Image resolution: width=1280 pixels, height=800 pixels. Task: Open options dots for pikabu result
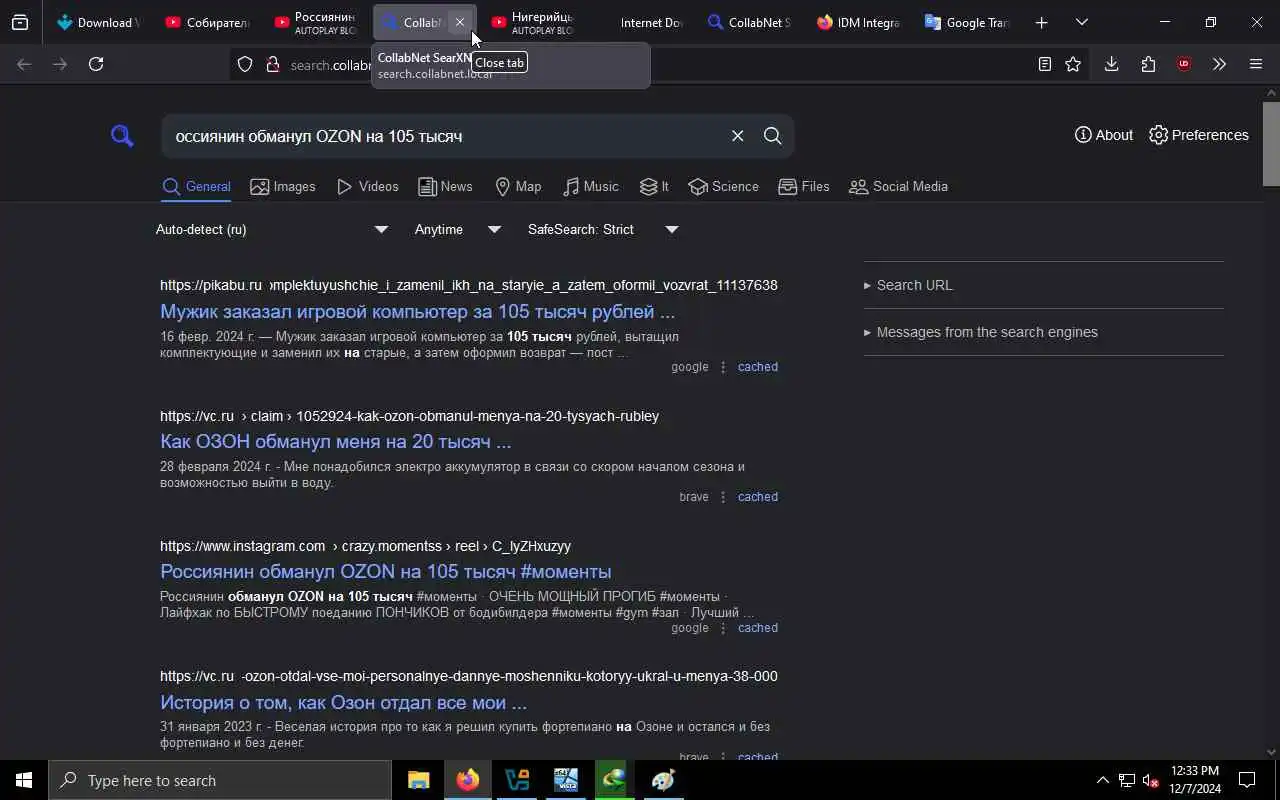click(723, 367)
